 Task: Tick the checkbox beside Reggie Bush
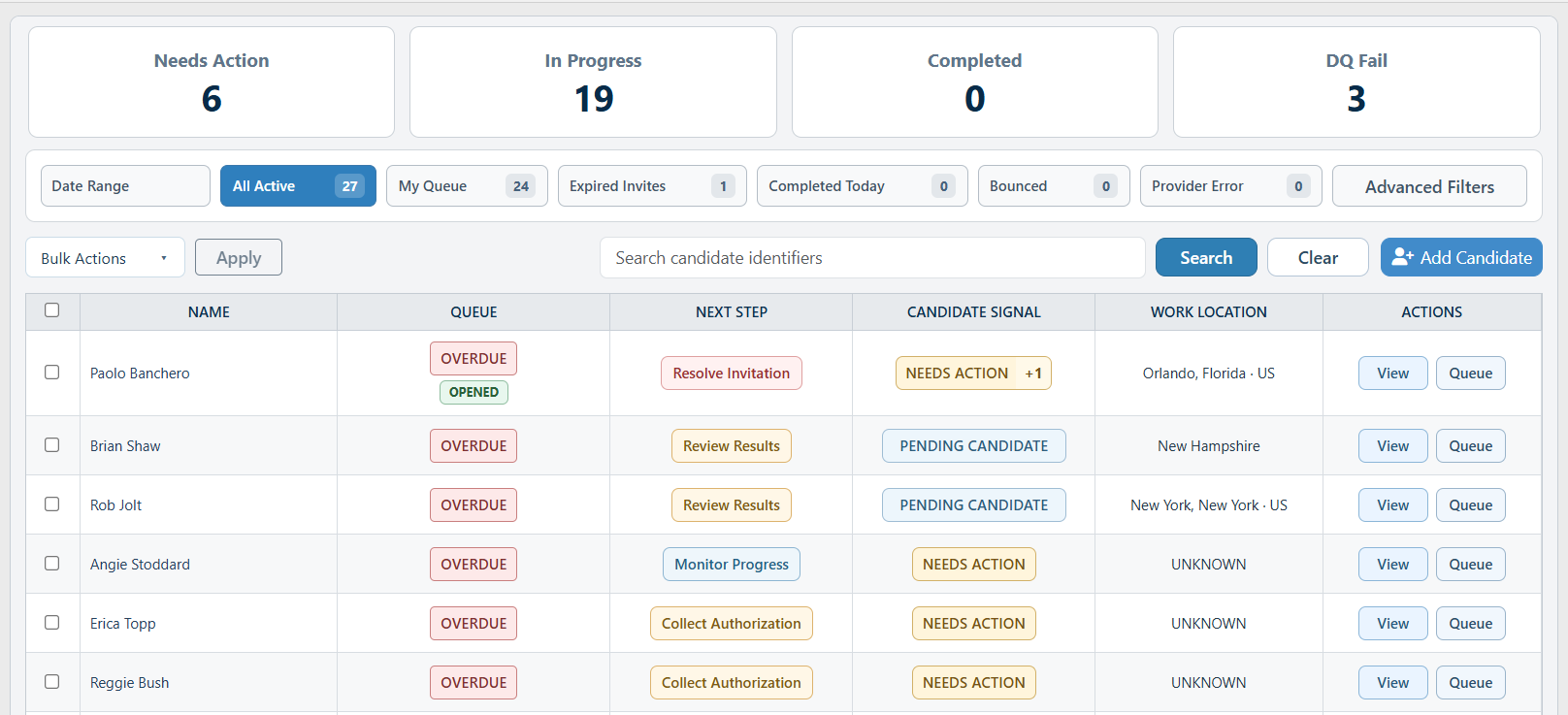[x=52, y=682]
